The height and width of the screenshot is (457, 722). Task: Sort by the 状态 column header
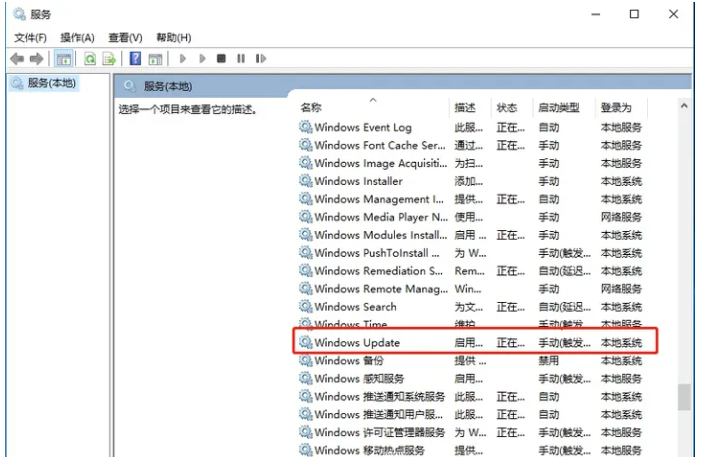[507, 108]
